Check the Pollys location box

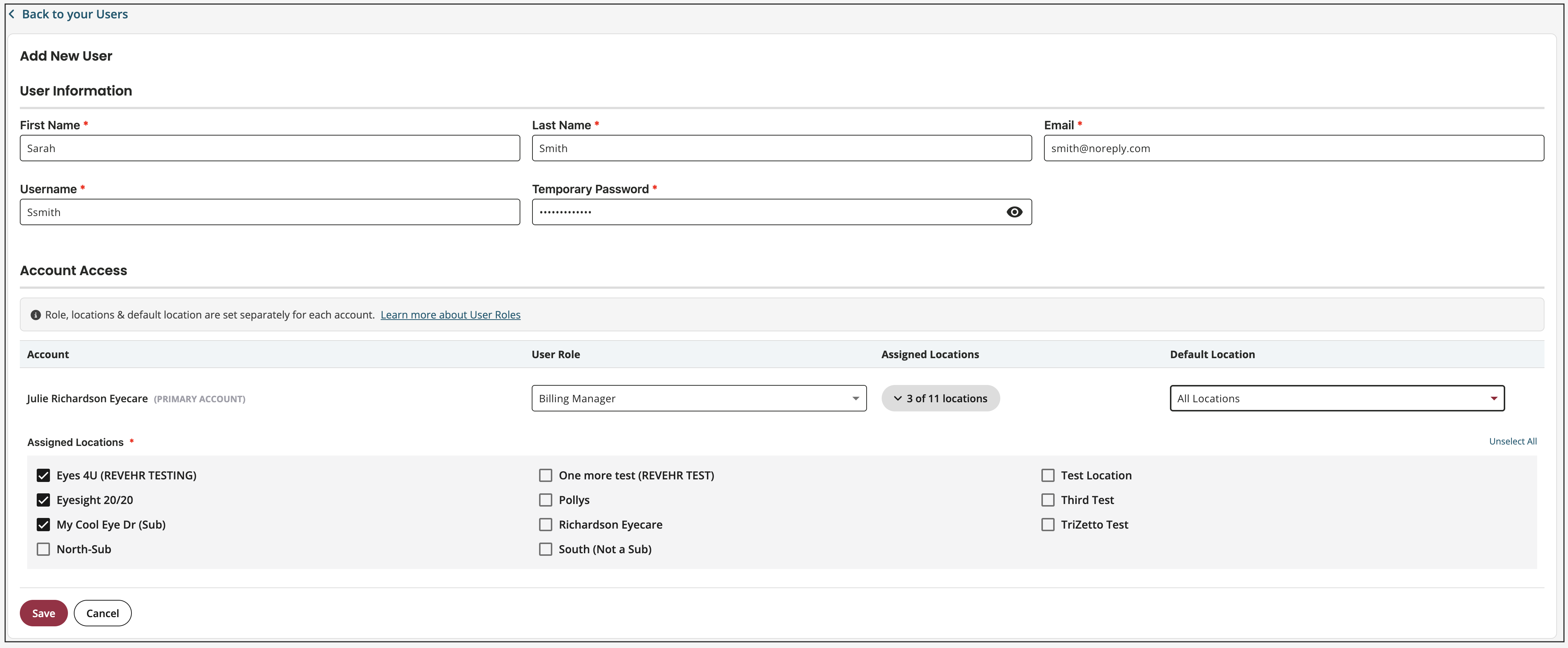tap(545, 500)
